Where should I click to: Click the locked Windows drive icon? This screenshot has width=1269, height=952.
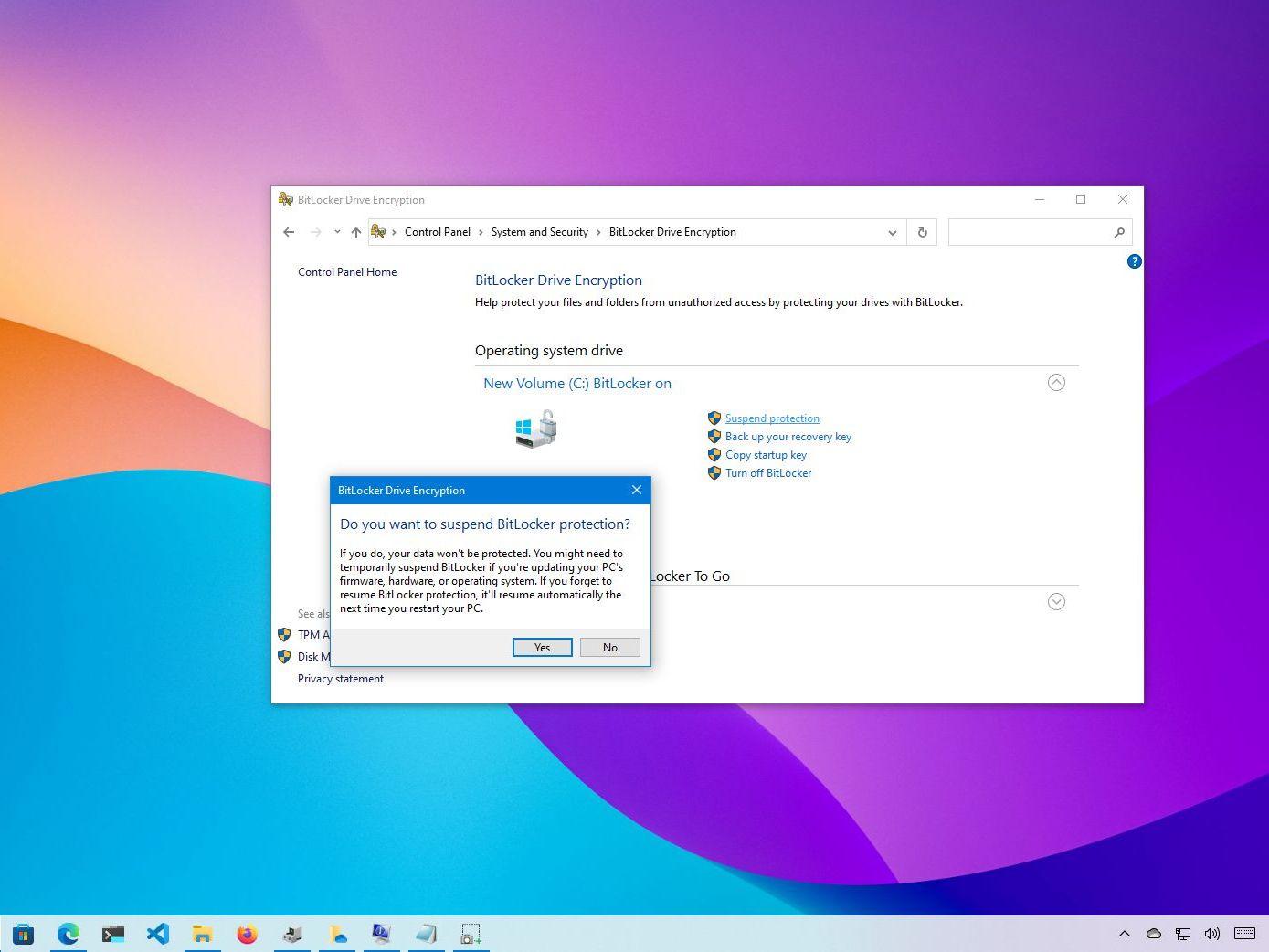tap(536, 428)
